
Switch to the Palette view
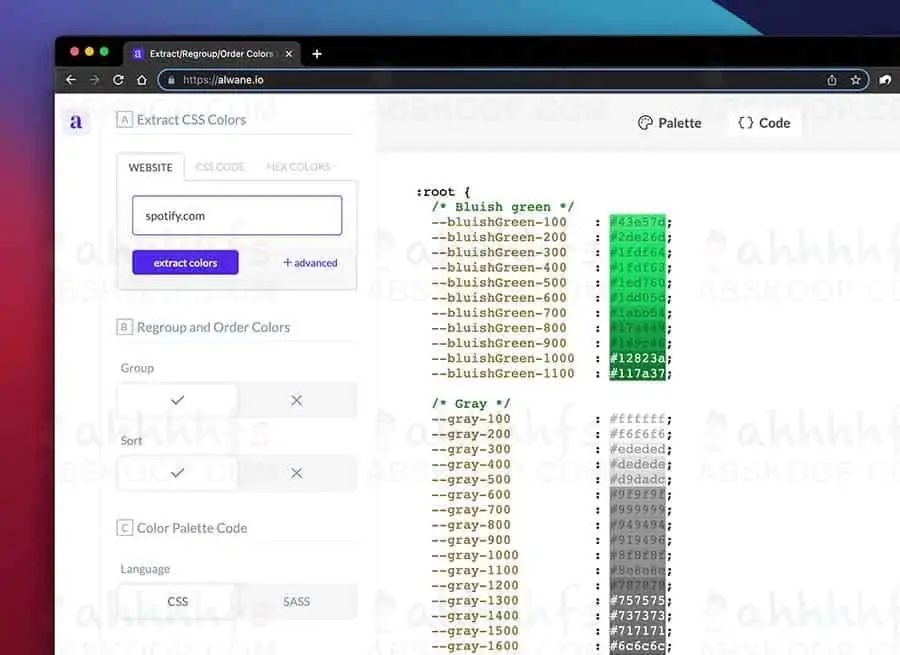pyautogui.click(x=670, y=123)
